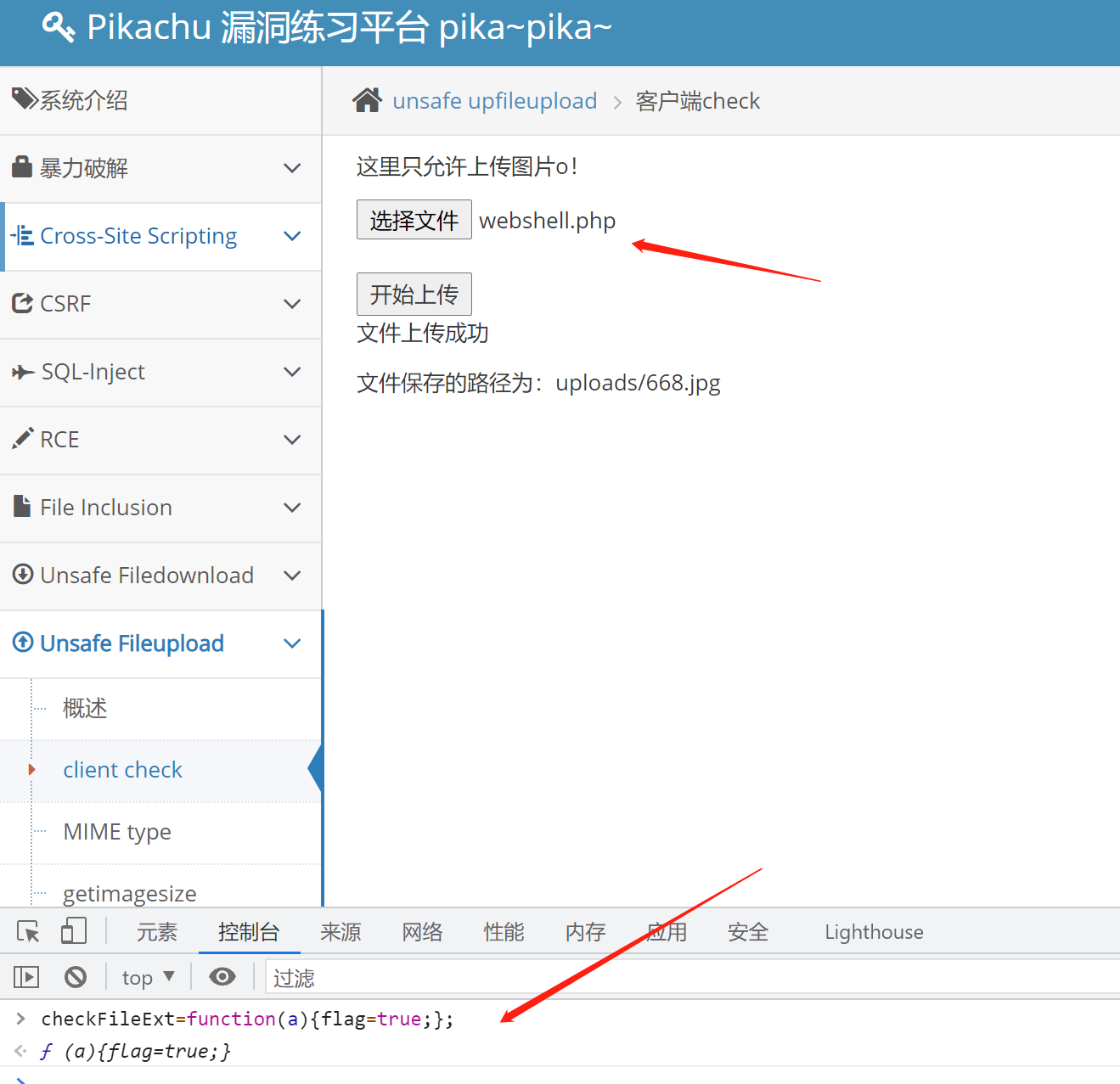Click the key logo icon in header
Viewport: 1120px width, 1084px height.
(x=59, y=27)
